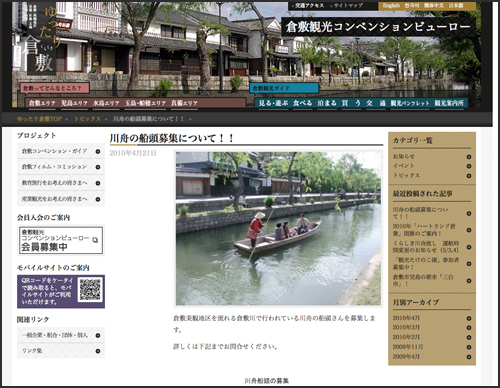Switch site language to 簡体中文
Viewport: 500px width, 388px height.
click(433, 6)
